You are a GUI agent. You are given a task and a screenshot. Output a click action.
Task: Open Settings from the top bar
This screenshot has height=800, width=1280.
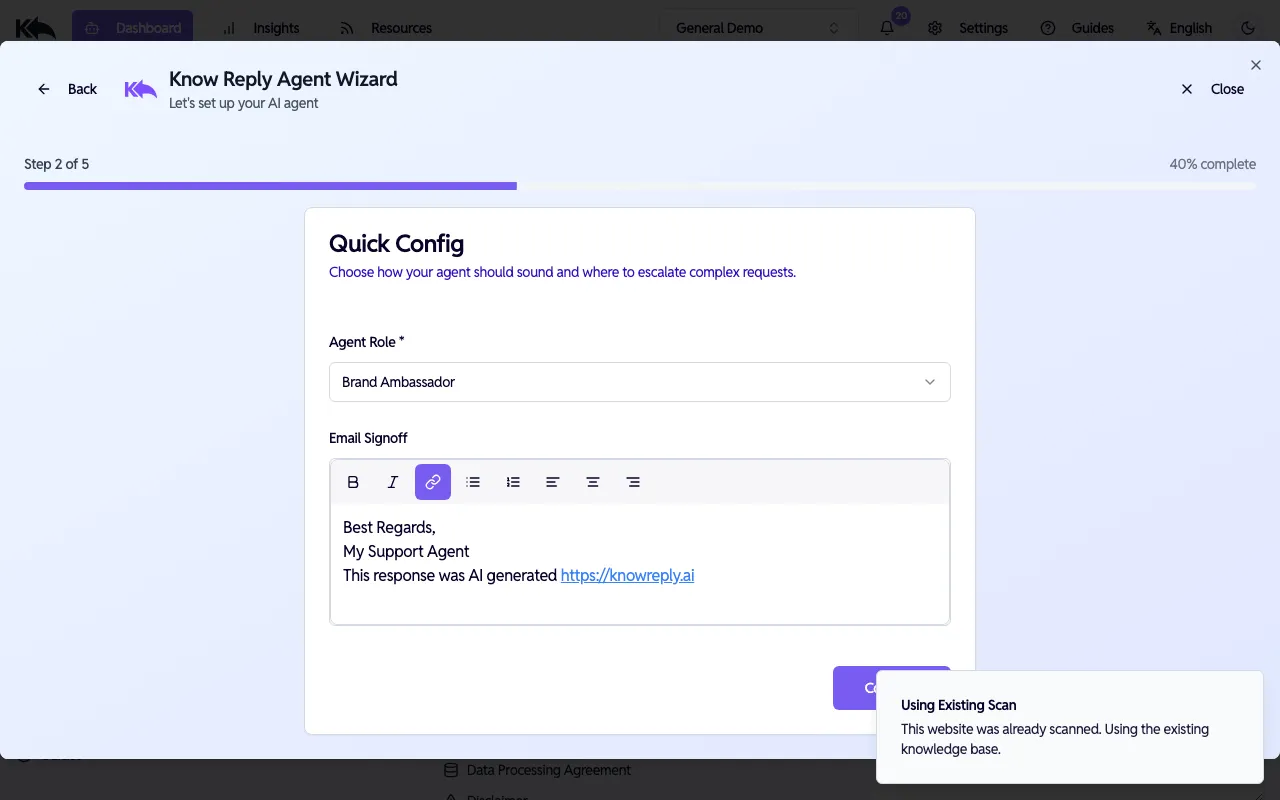point(969,28)
